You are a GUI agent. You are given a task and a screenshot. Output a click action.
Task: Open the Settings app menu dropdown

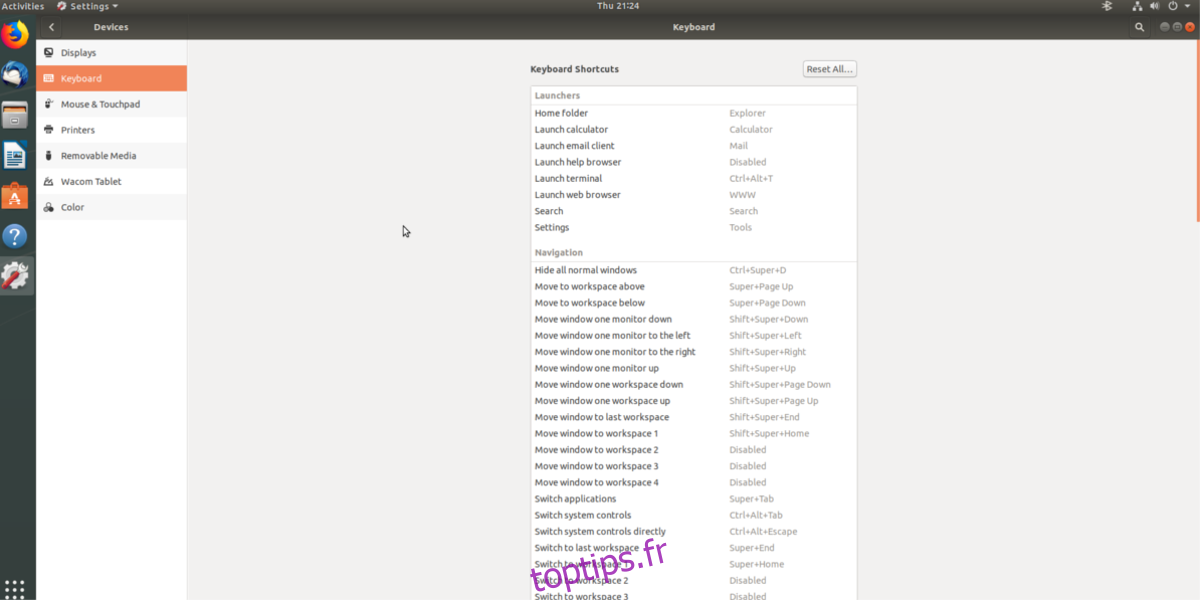(88, 6)
